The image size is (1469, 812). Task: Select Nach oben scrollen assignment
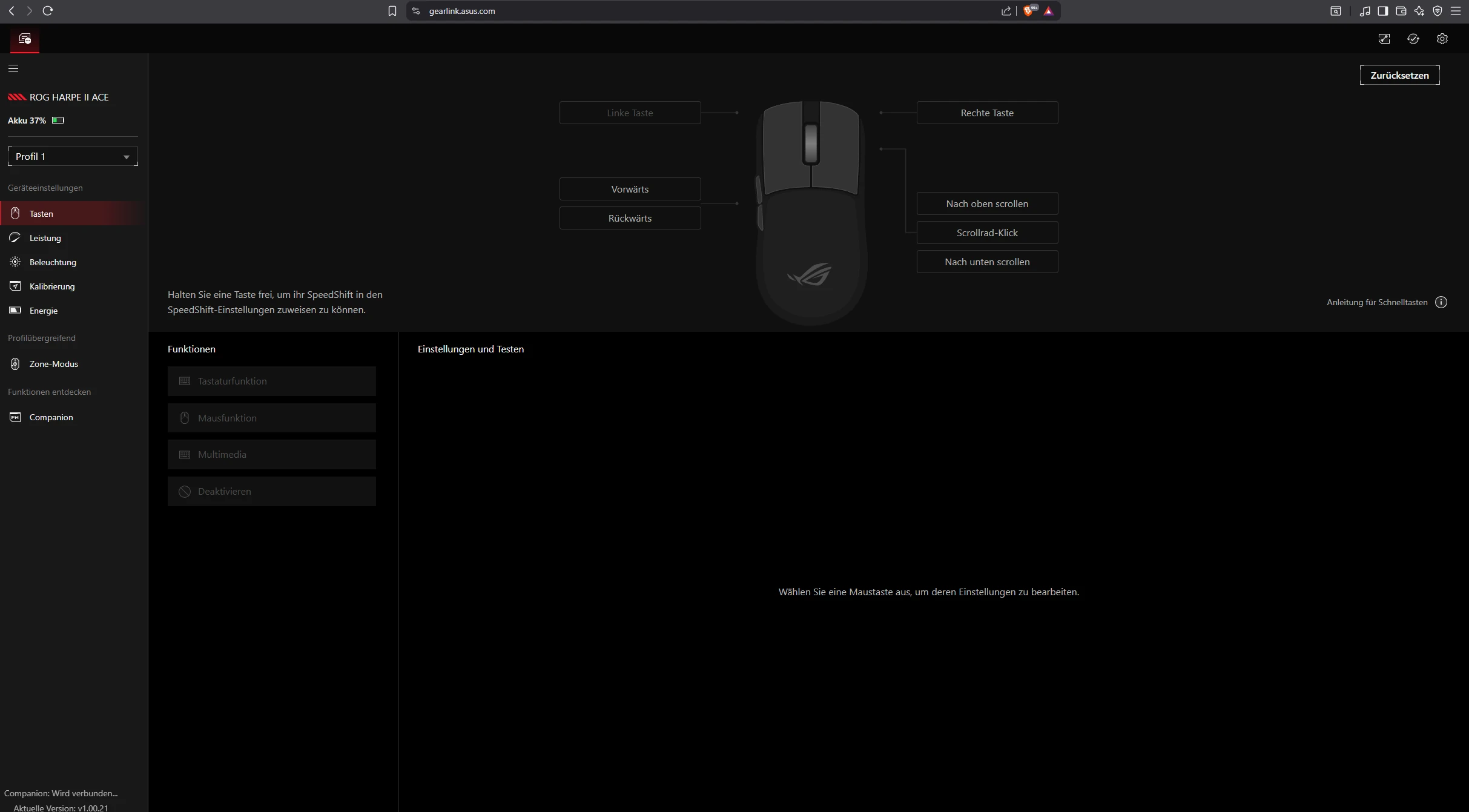(x=986, y=203)
